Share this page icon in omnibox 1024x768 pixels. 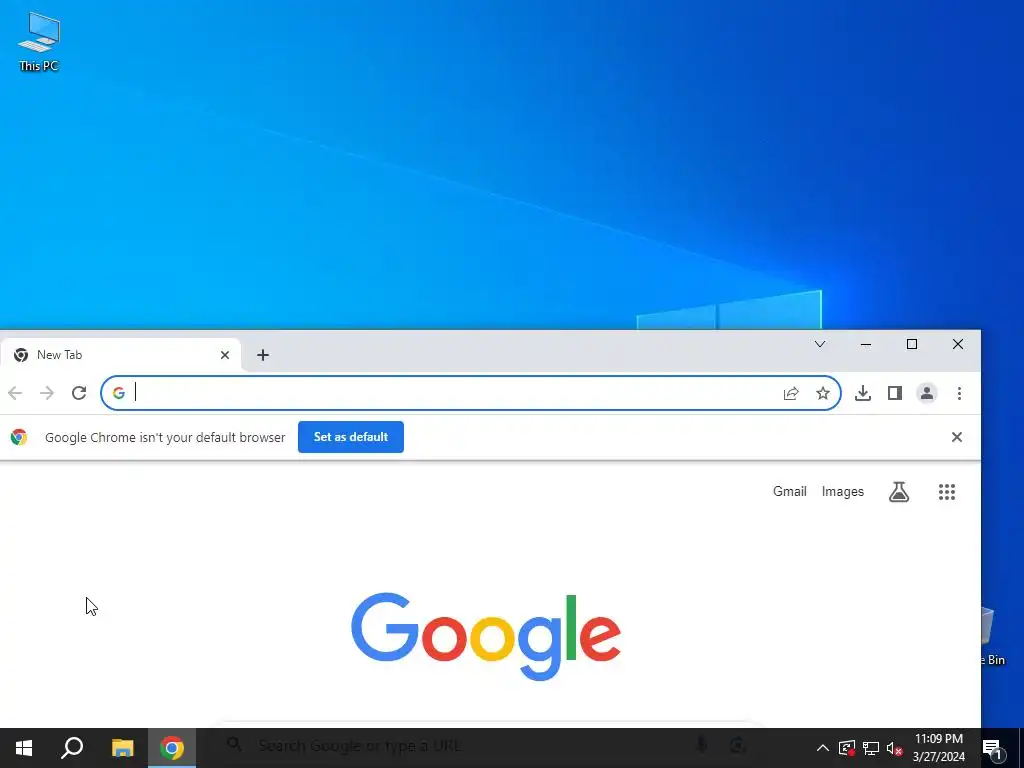791,393
